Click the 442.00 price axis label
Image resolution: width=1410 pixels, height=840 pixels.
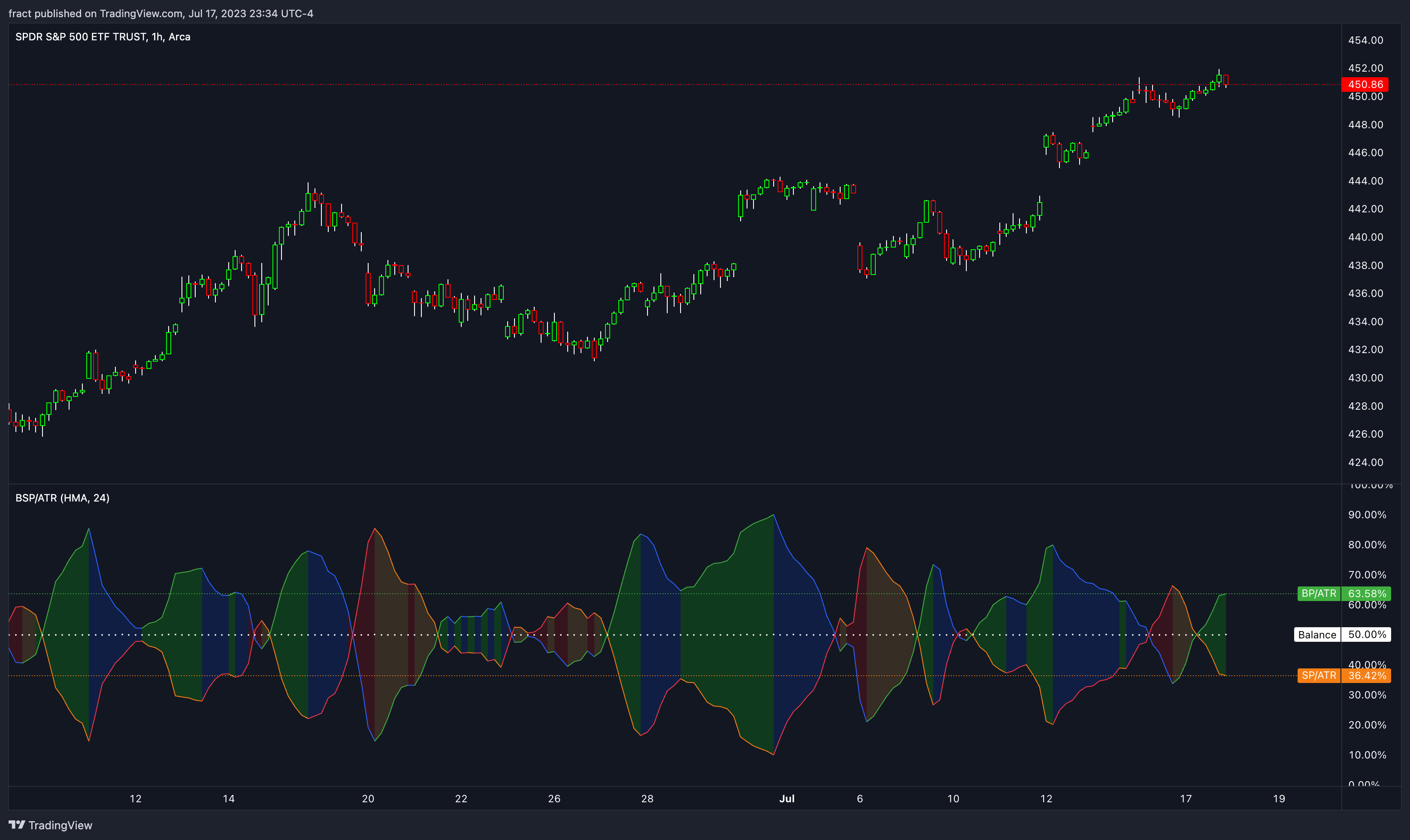click(x=1365, y=209)
